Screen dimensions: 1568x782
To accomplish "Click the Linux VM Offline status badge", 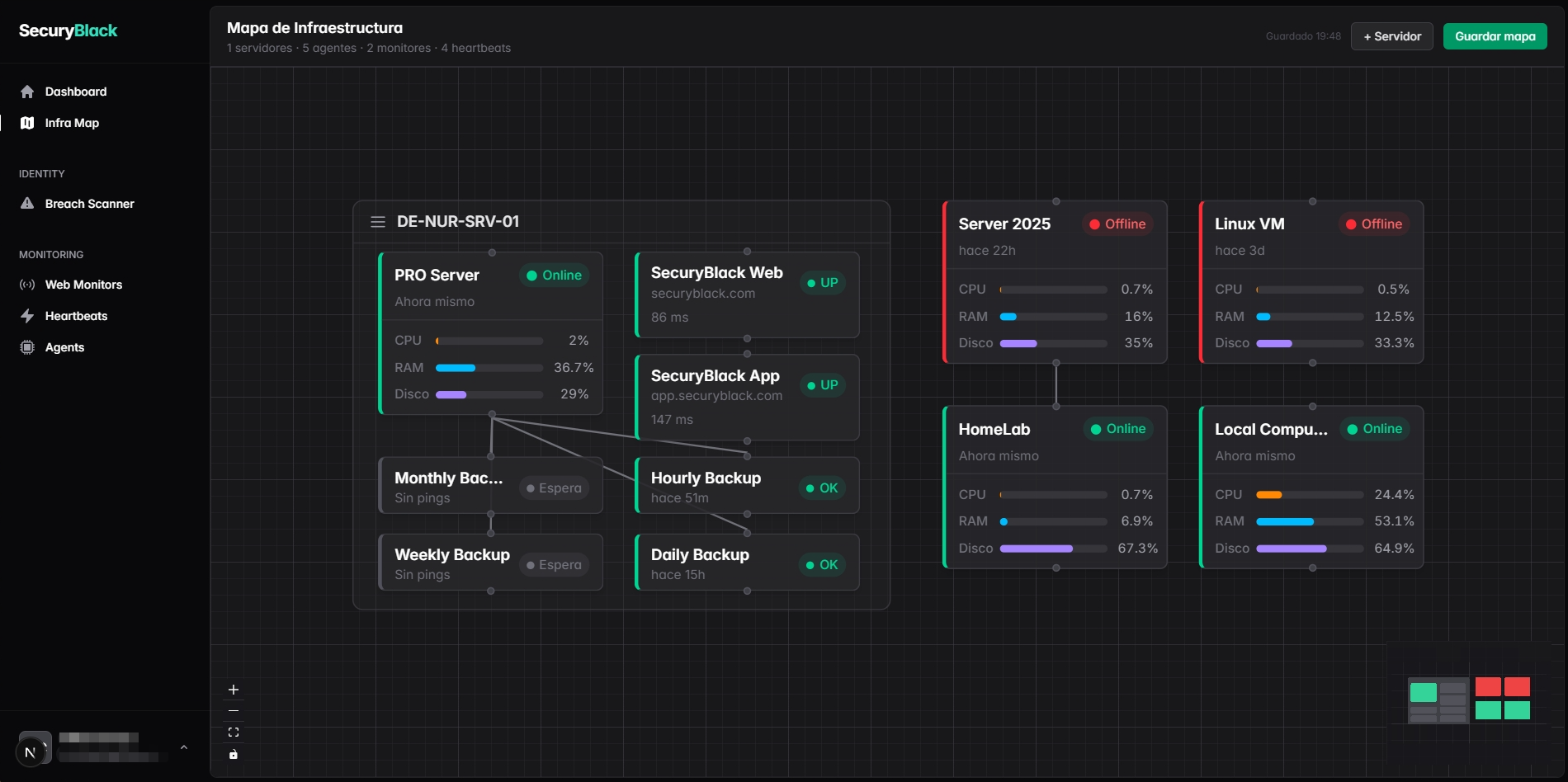I will pos(1374,224).
